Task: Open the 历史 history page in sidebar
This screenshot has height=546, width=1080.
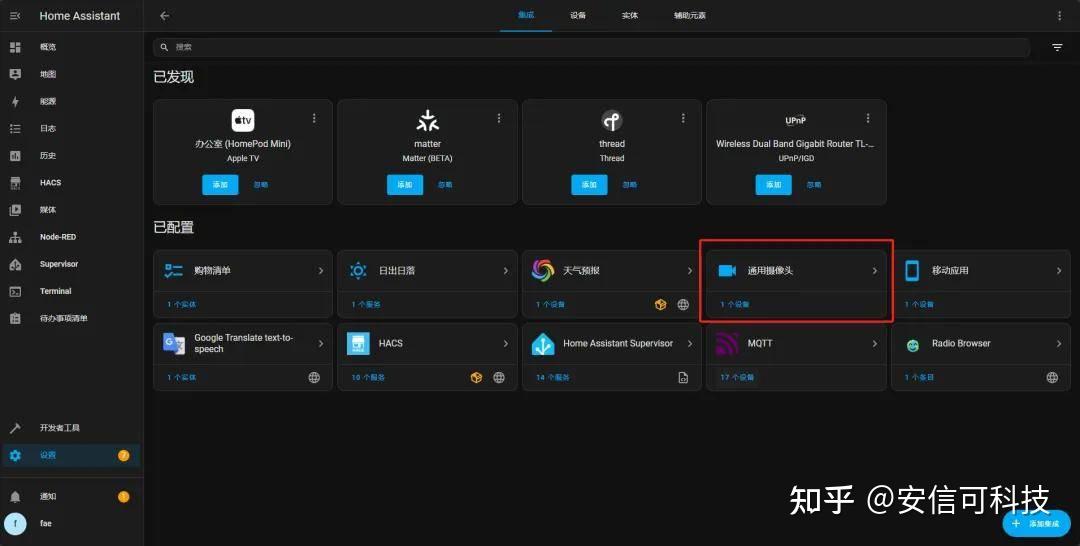Action: pyautogui.click(x=72, y=156)
